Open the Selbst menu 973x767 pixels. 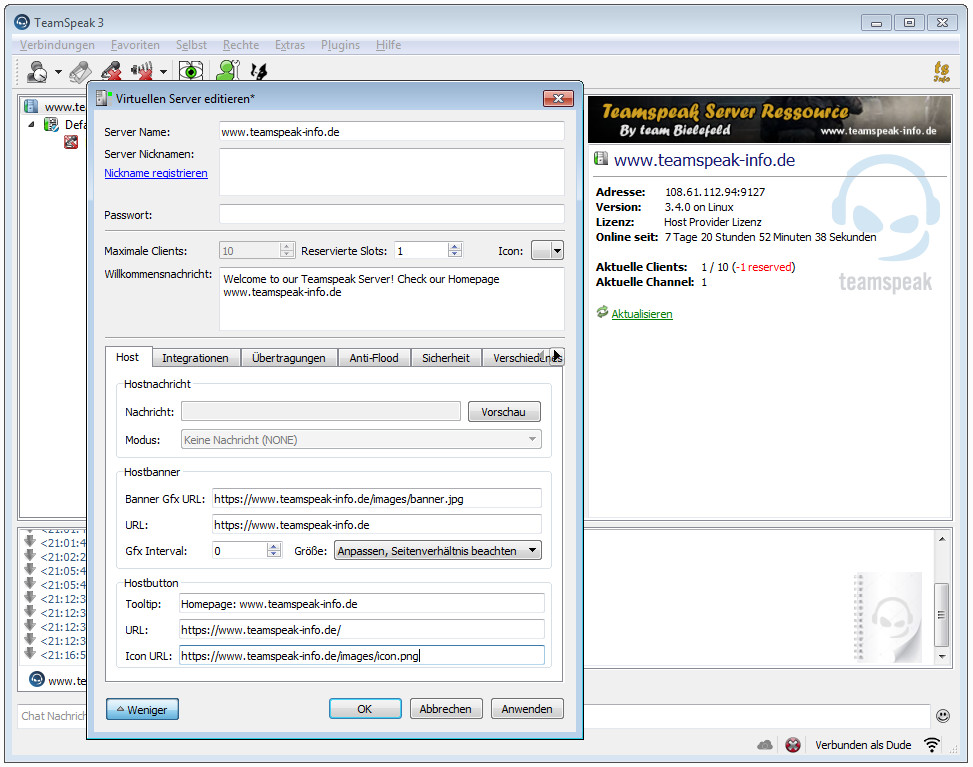point(191,45)
